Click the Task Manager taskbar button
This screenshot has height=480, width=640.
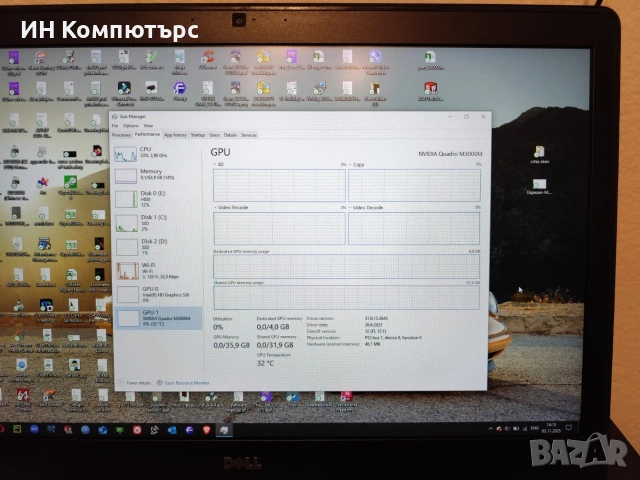pos(224,430)
